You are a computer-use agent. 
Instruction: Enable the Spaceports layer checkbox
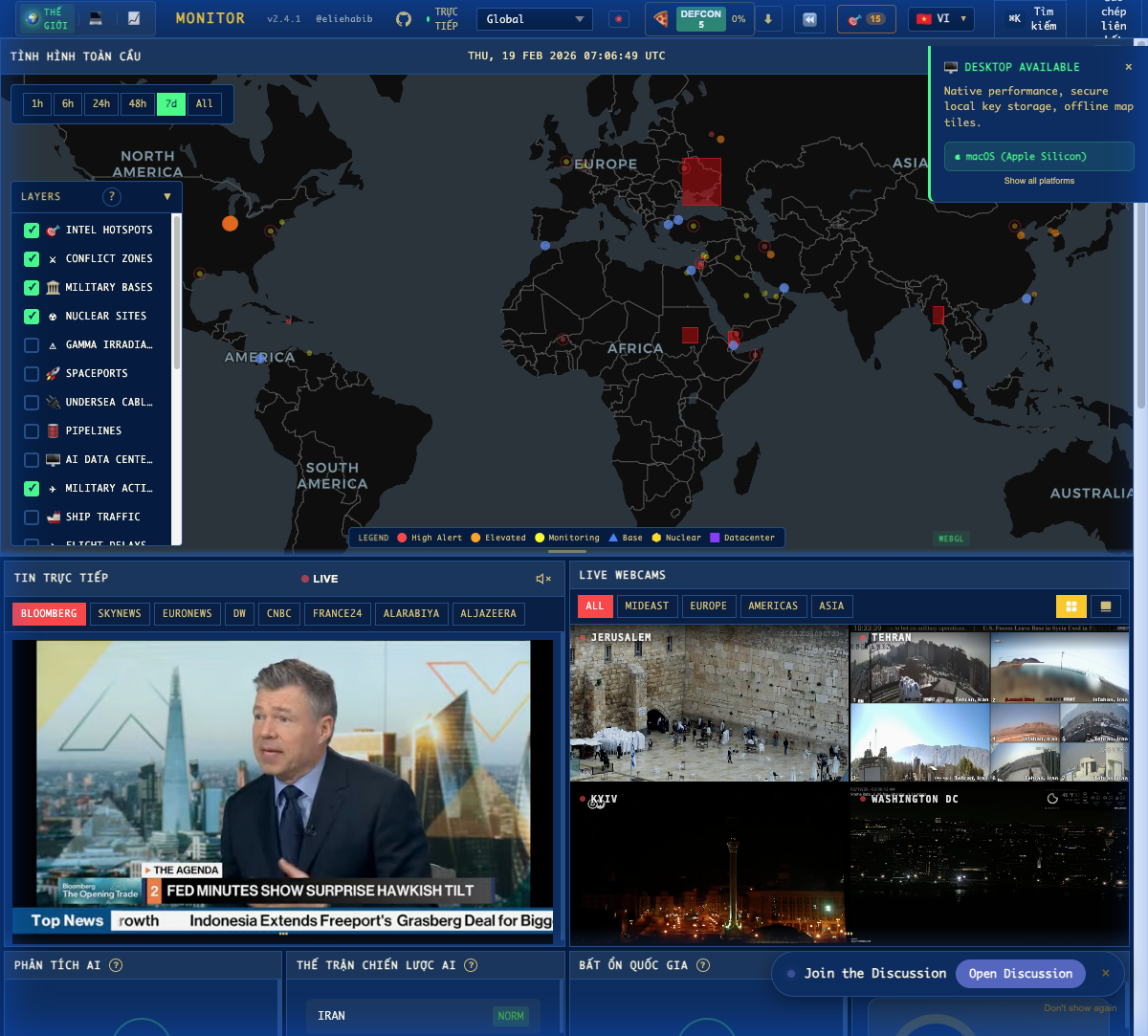click(x=32, y=374)
